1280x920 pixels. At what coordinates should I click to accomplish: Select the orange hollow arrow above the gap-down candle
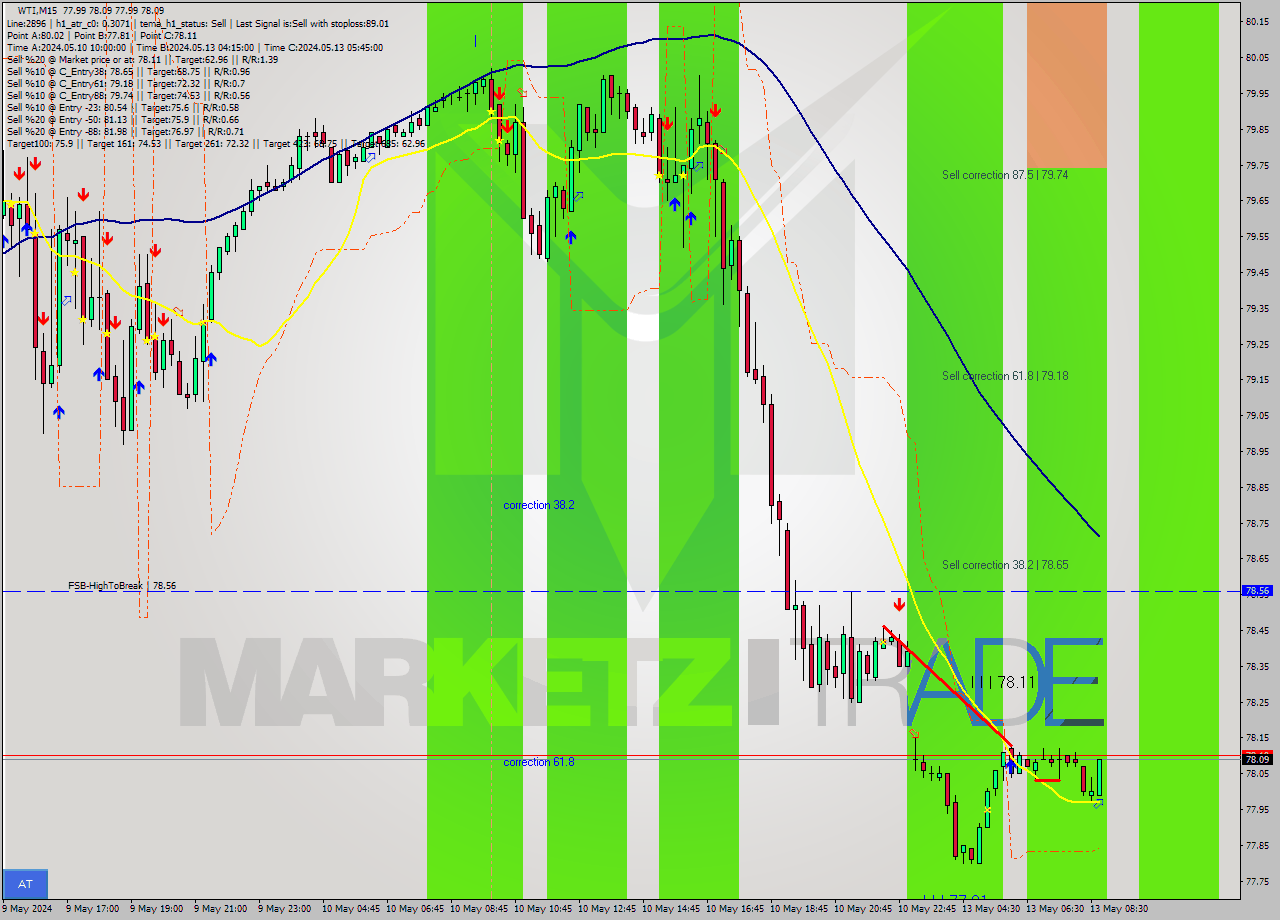pyautogui.click(x=914, y=734)
